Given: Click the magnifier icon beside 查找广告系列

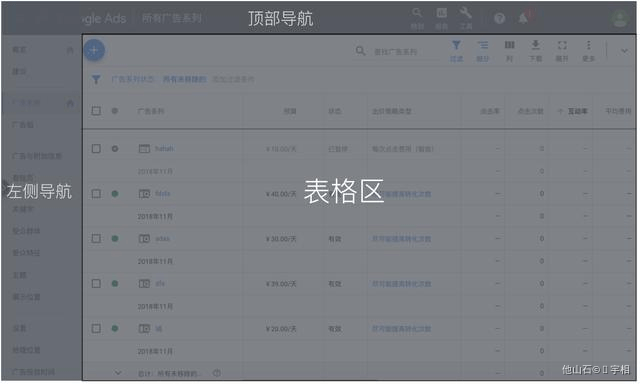Looking at the screenshot, I should [x=360, y=51].
